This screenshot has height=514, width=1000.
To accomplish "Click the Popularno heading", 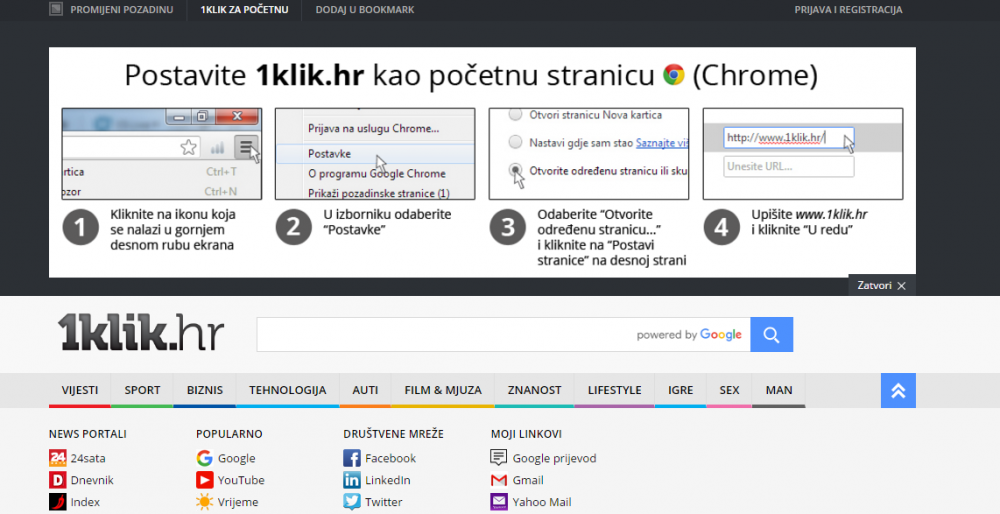I will point(229,434).
